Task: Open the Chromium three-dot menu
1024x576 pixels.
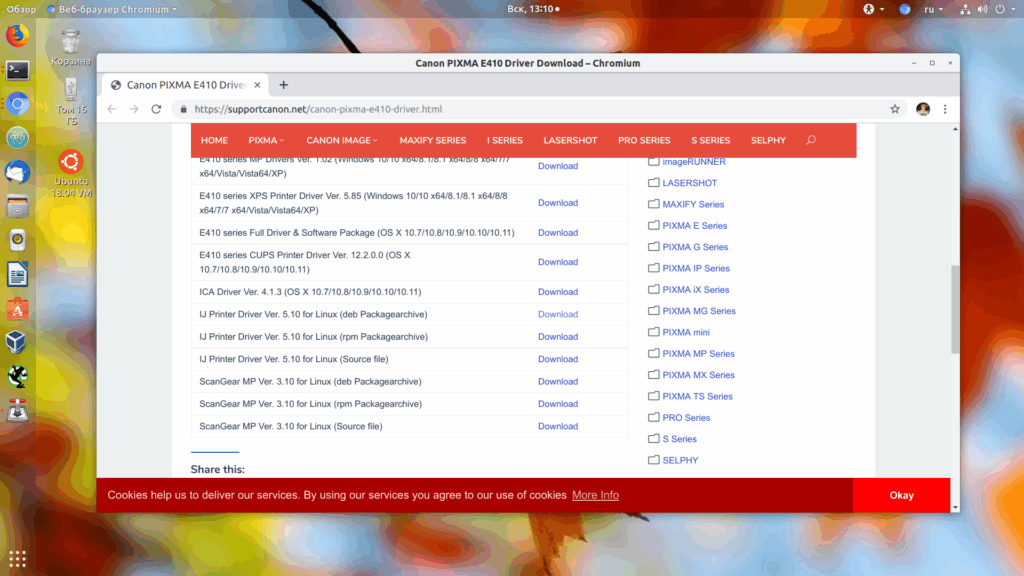Action: (945, 109)
